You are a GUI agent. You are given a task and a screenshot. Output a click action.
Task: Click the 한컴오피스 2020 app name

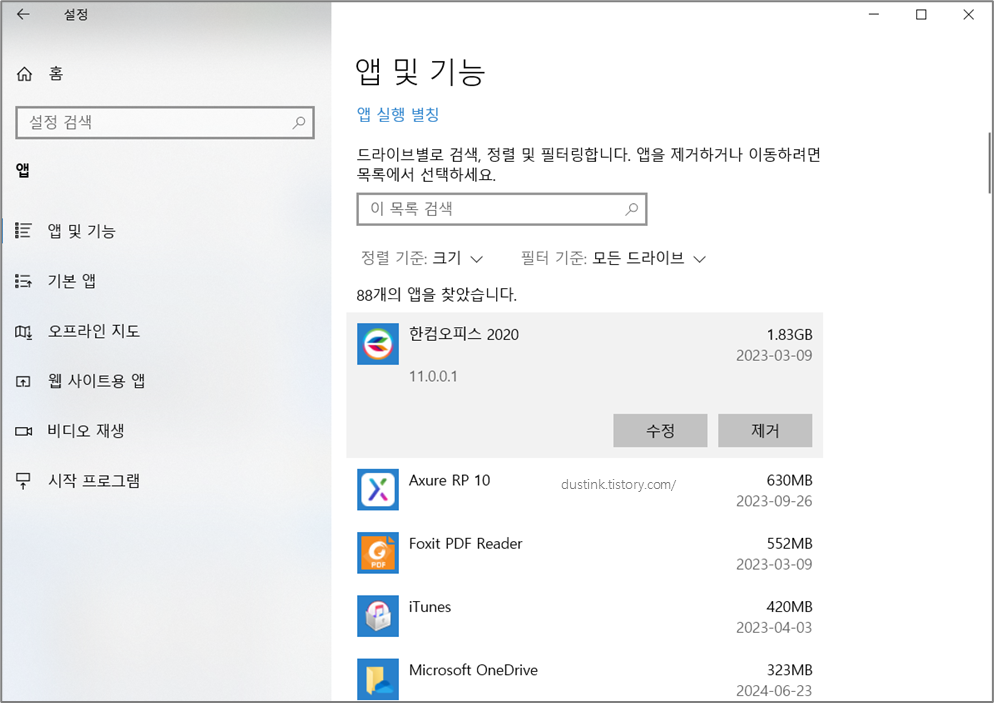coord(463,334)
